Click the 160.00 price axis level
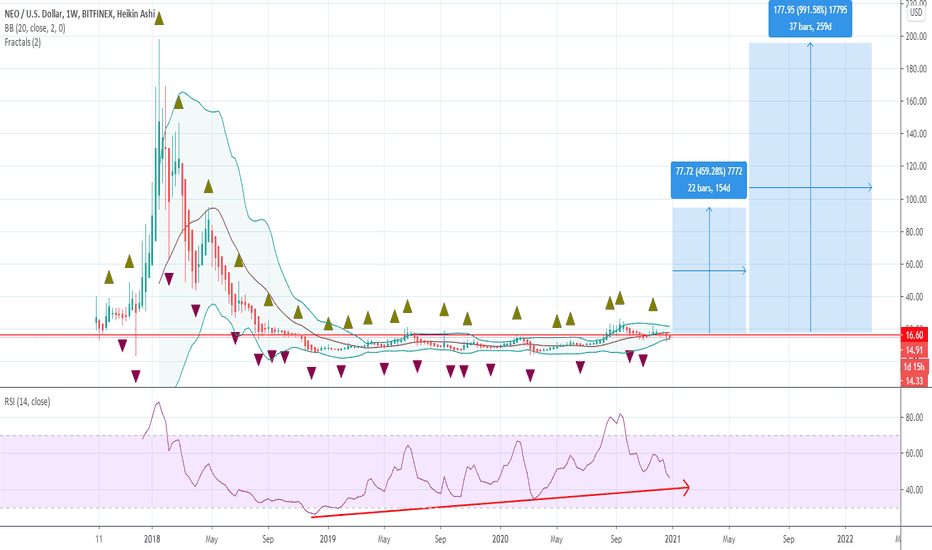The image size is (932, 550). pos(915,102)
